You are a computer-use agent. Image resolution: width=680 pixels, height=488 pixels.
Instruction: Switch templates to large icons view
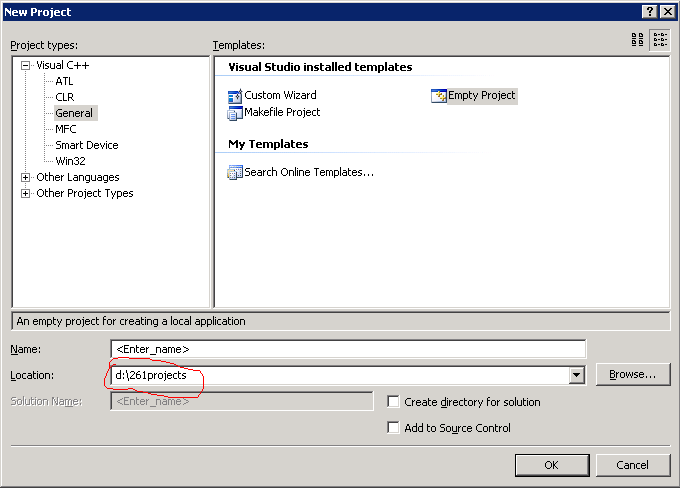click(638, 40)
